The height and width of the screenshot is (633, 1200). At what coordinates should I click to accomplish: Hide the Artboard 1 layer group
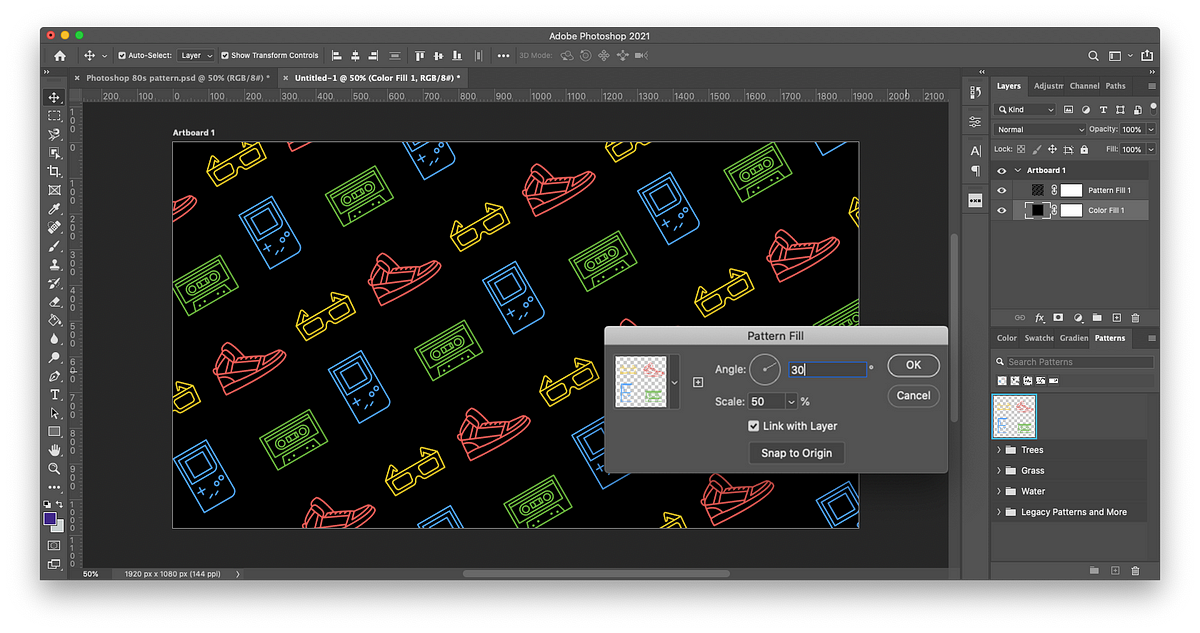[x=1002, y=170]
